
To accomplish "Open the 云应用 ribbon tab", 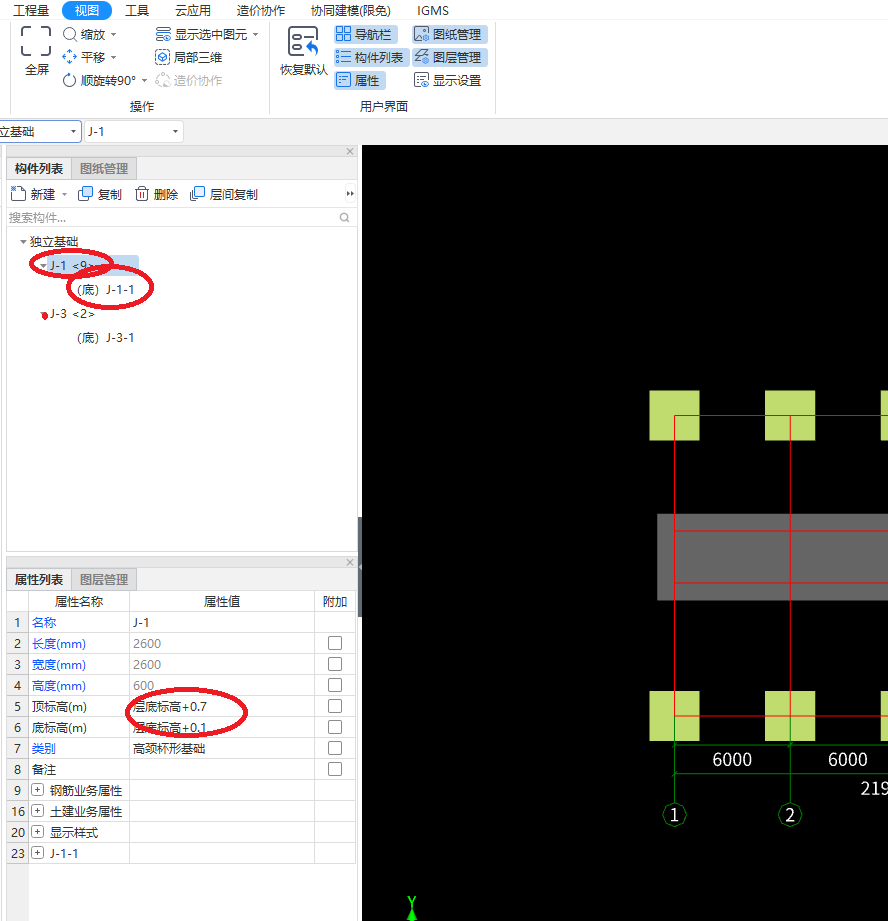I will click(x=193, y=11).
